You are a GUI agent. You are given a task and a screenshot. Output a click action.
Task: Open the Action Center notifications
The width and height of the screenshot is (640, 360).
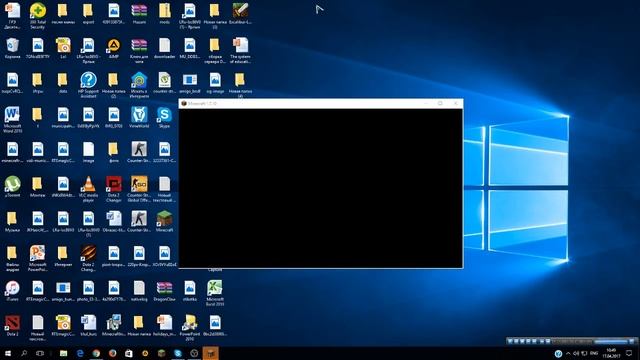pos(629,353)
